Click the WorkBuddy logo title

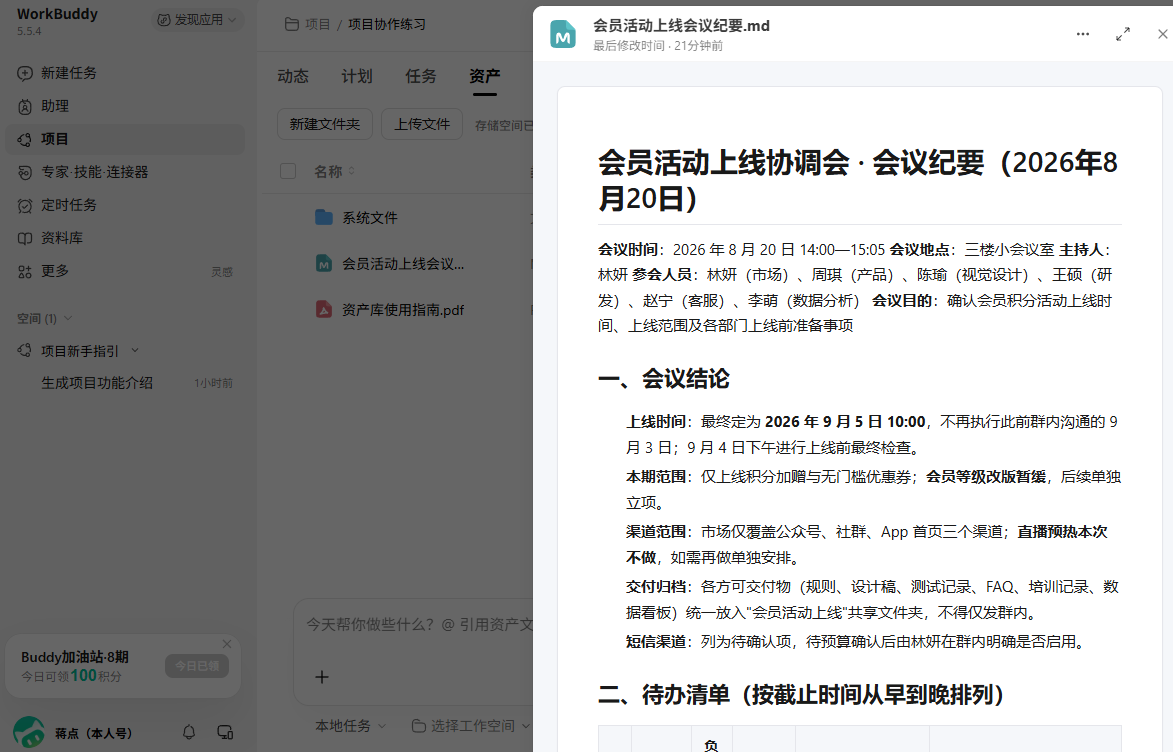click(x=58, y=14)
